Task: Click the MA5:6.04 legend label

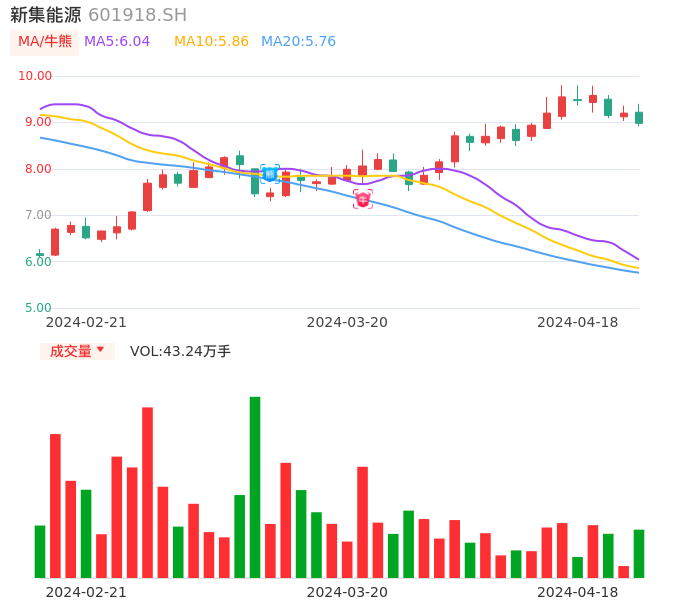Action: click(117, 42)
